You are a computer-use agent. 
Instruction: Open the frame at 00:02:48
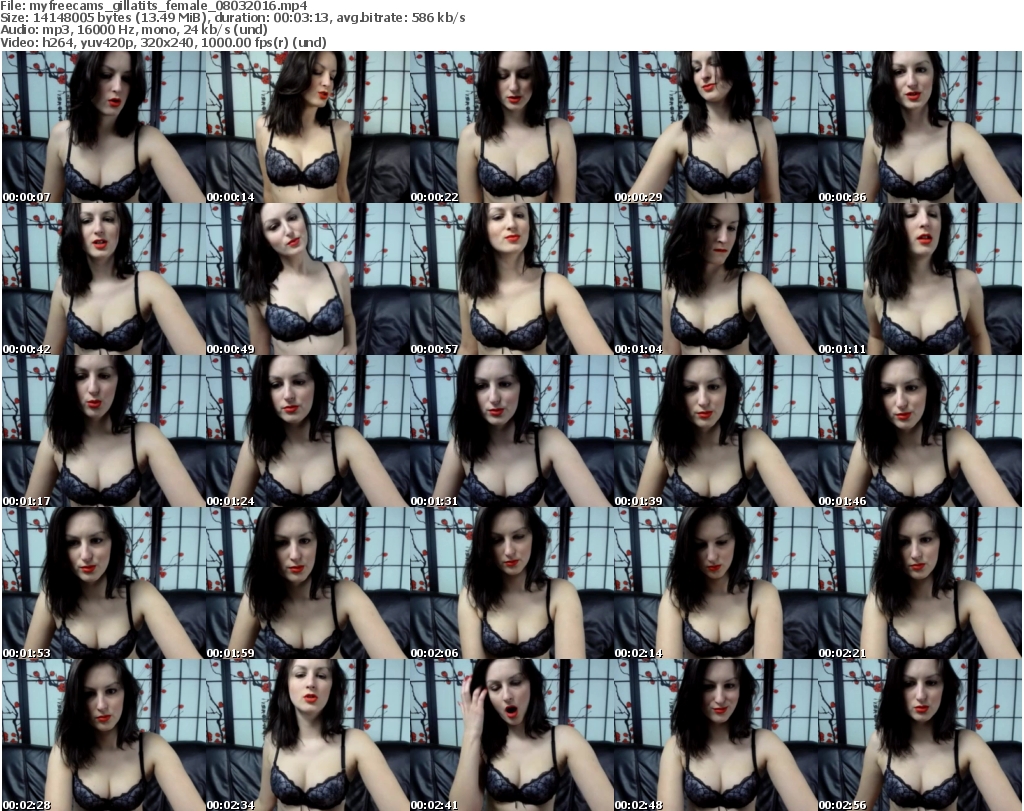click(715, 735)
